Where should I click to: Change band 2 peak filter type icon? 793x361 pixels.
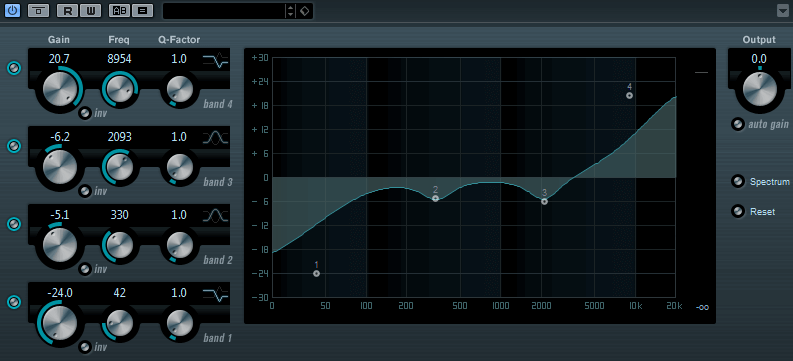(216, 216)
